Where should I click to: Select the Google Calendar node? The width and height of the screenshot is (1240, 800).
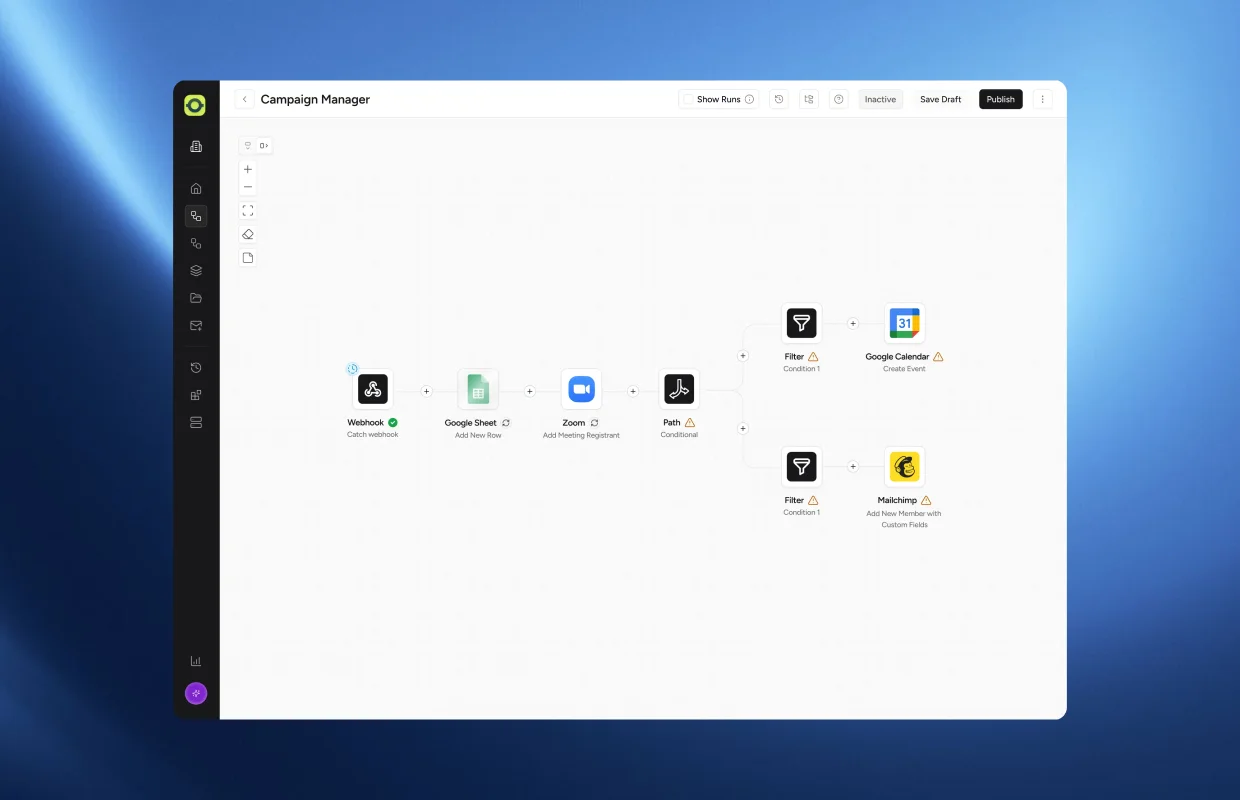tap(904, 323)
